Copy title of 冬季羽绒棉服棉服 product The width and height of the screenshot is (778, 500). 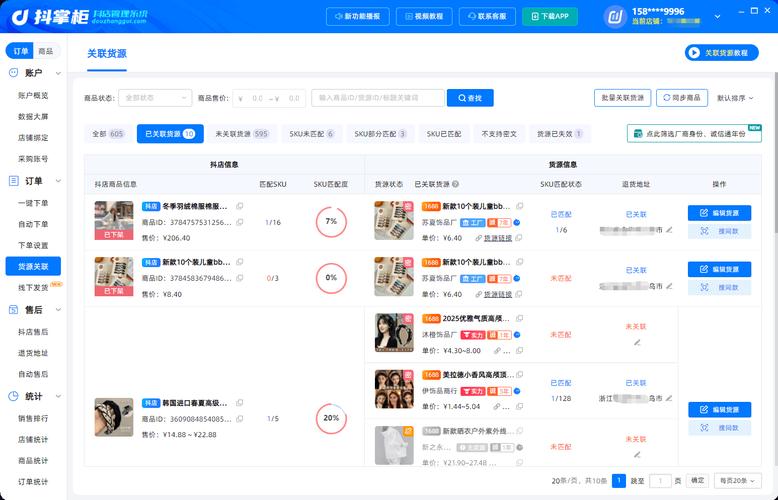pyautogui.click(x=240, y=206)
